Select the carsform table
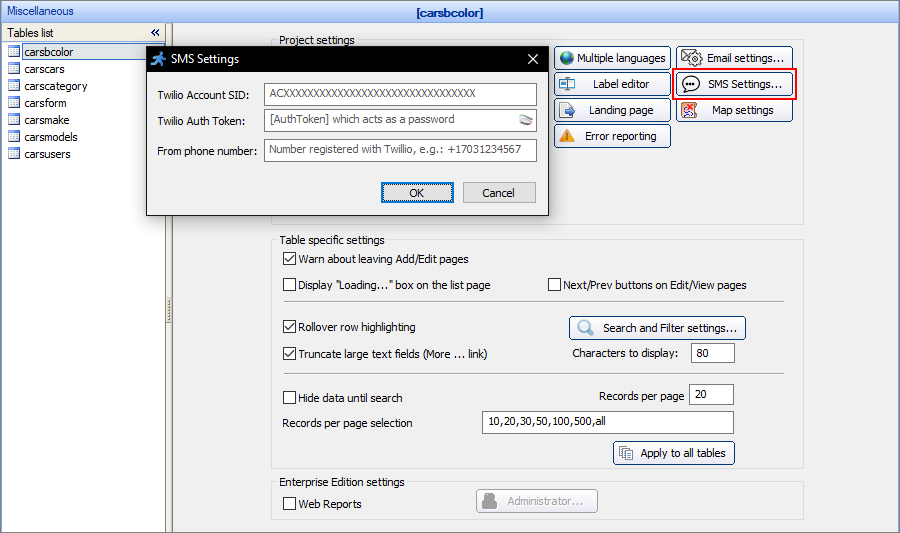The height and width of the screenshot is (533, 900). pyautogui.click(x=45, y=103)
